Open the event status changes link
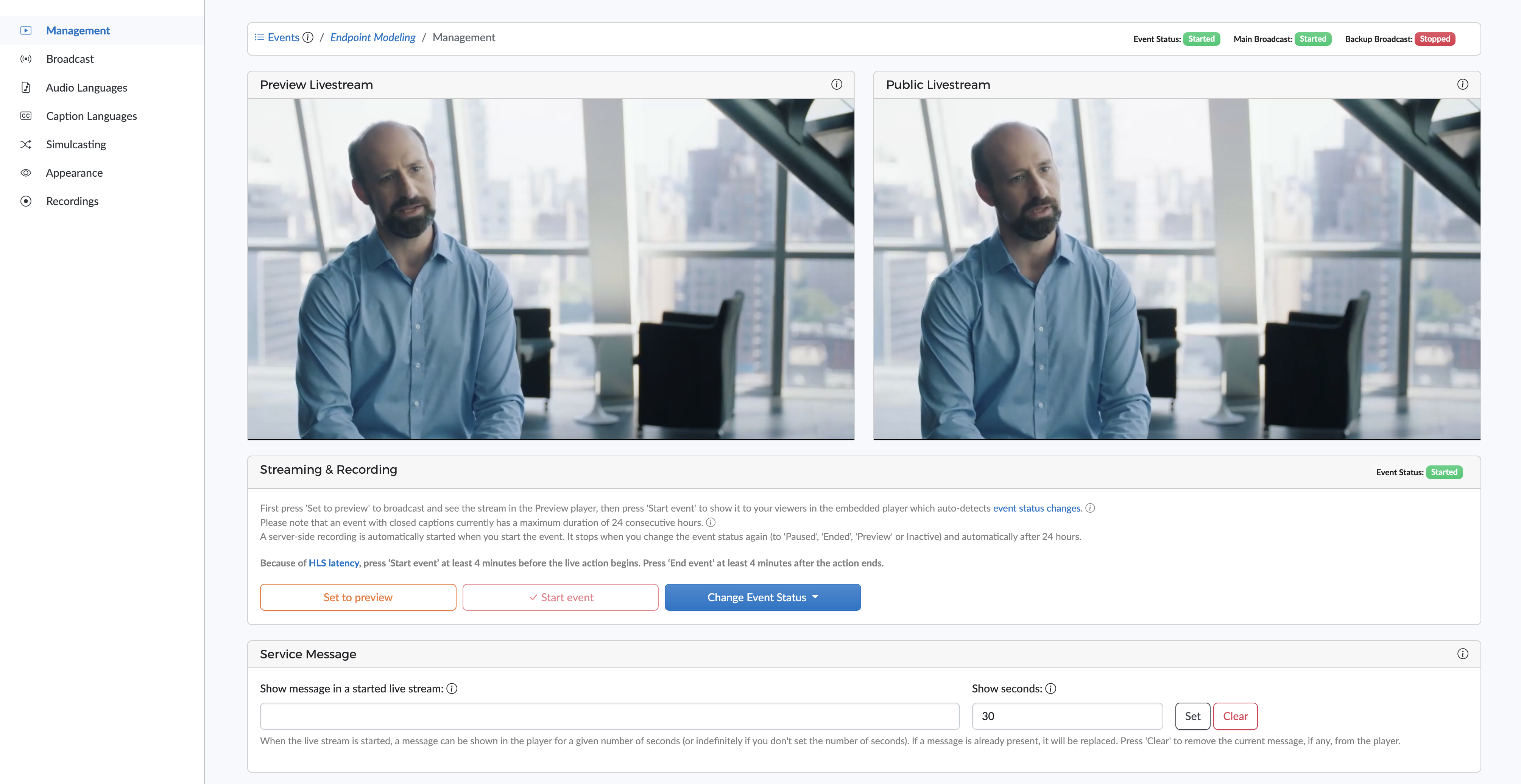1521x784 pixels. [x=1037, y=508]
